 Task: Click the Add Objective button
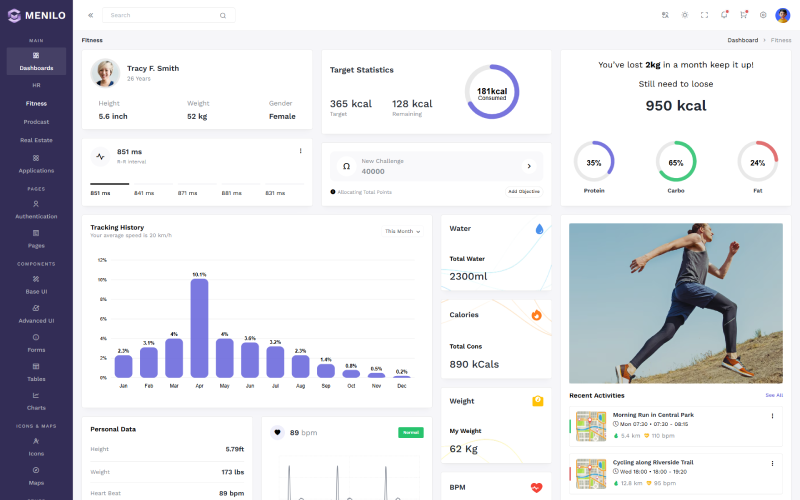click(523, 191)
